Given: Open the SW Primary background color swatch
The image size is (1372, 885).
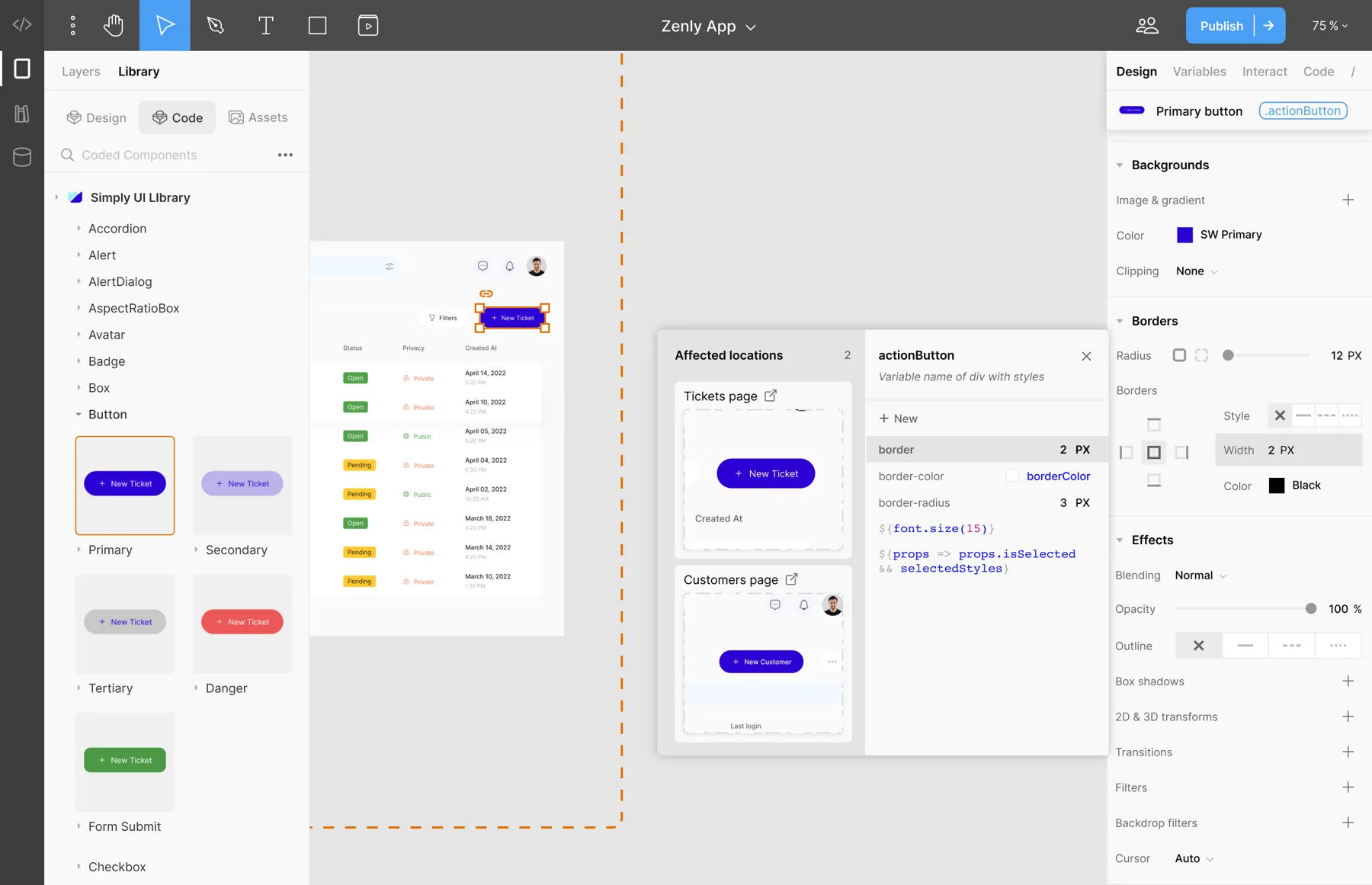Looking at the screenshot, I should (1184, 235).
